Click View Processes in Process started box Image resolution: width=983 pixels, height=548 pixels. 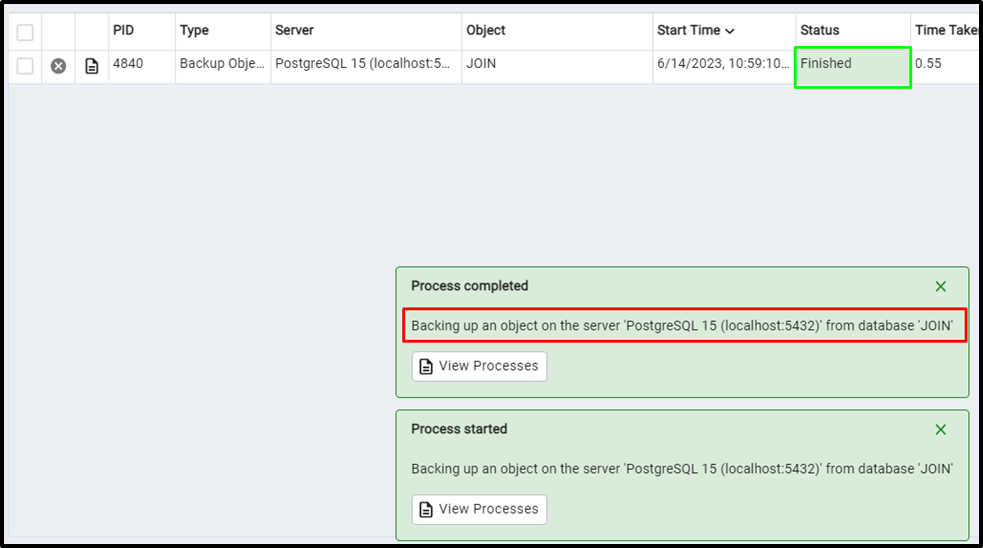479,509
